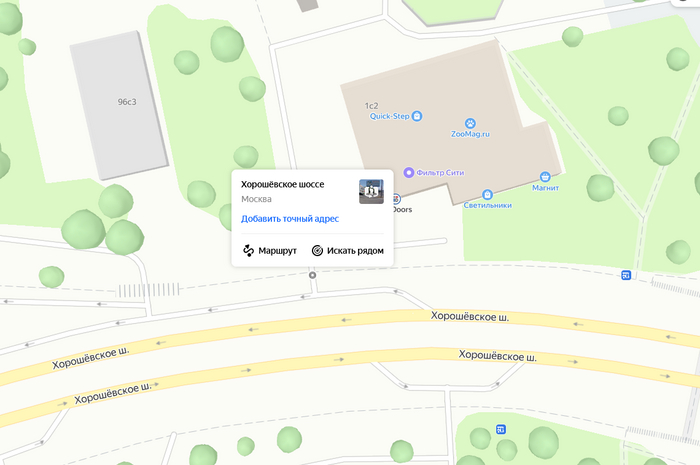Viewport: 700px width, 465px height.
Task: Open the Магнит grocery basket icon
Action: point(545,177)
